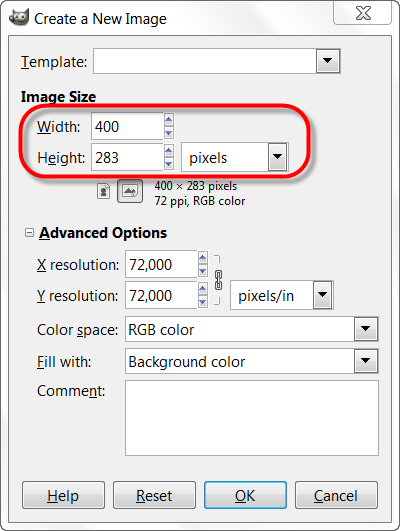Open the pixels unit dropdown
The height and width of the screenshot is (531, 400).
point(278,157)
